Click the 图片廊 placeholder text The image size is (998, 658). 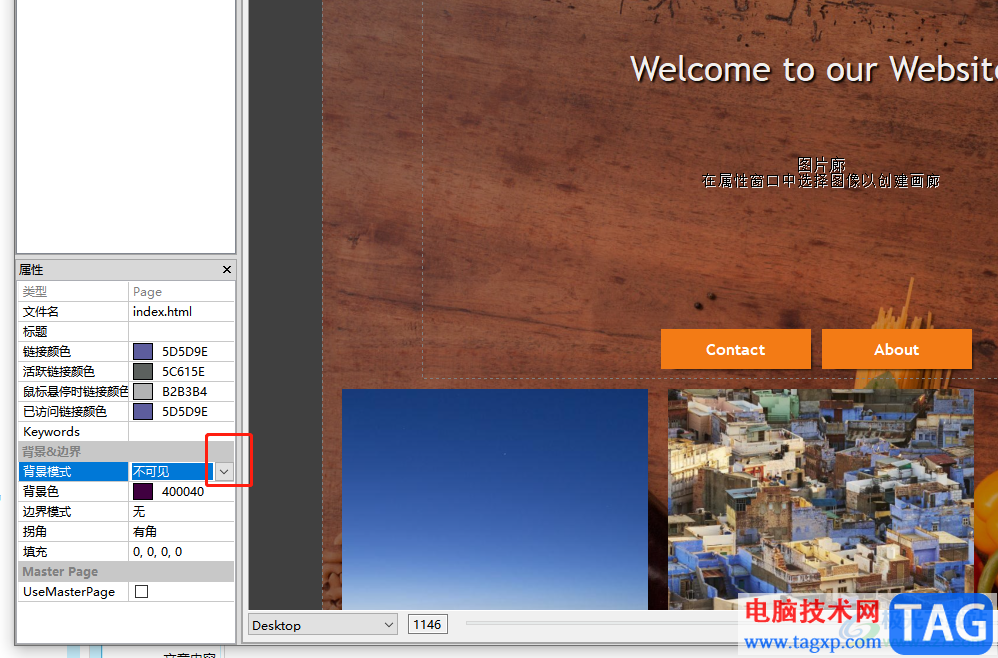pyautogui.click(x=821, y=165)
